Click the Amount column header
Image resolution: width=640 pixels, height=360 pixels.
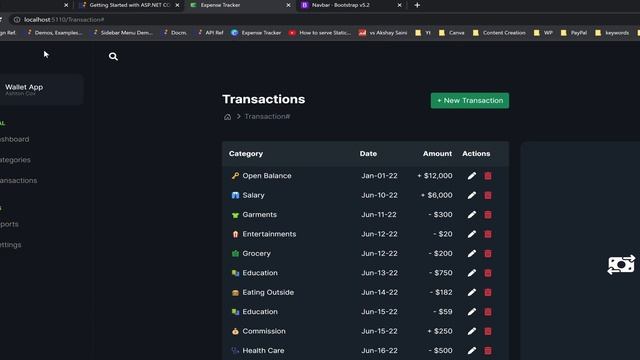437,154
